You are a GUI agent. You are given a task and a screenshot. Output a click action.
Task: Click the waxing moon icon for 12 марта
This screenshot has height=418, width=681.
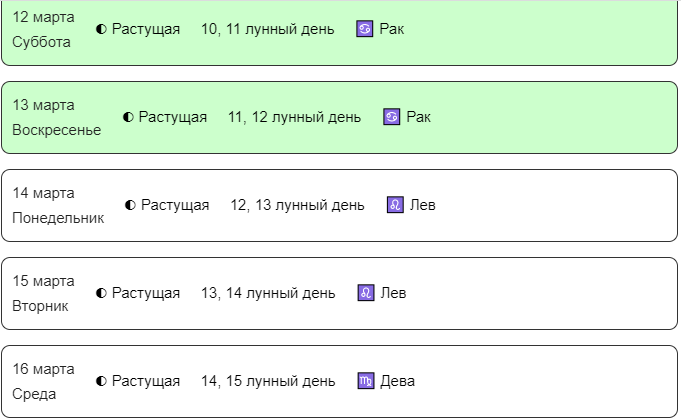point(101,29)
